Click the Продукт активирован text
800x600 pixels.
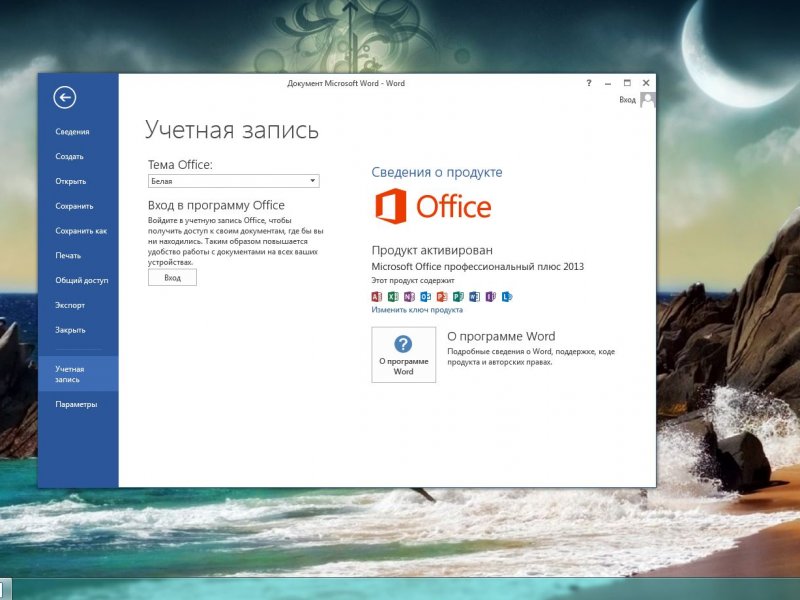pos(432,250)
